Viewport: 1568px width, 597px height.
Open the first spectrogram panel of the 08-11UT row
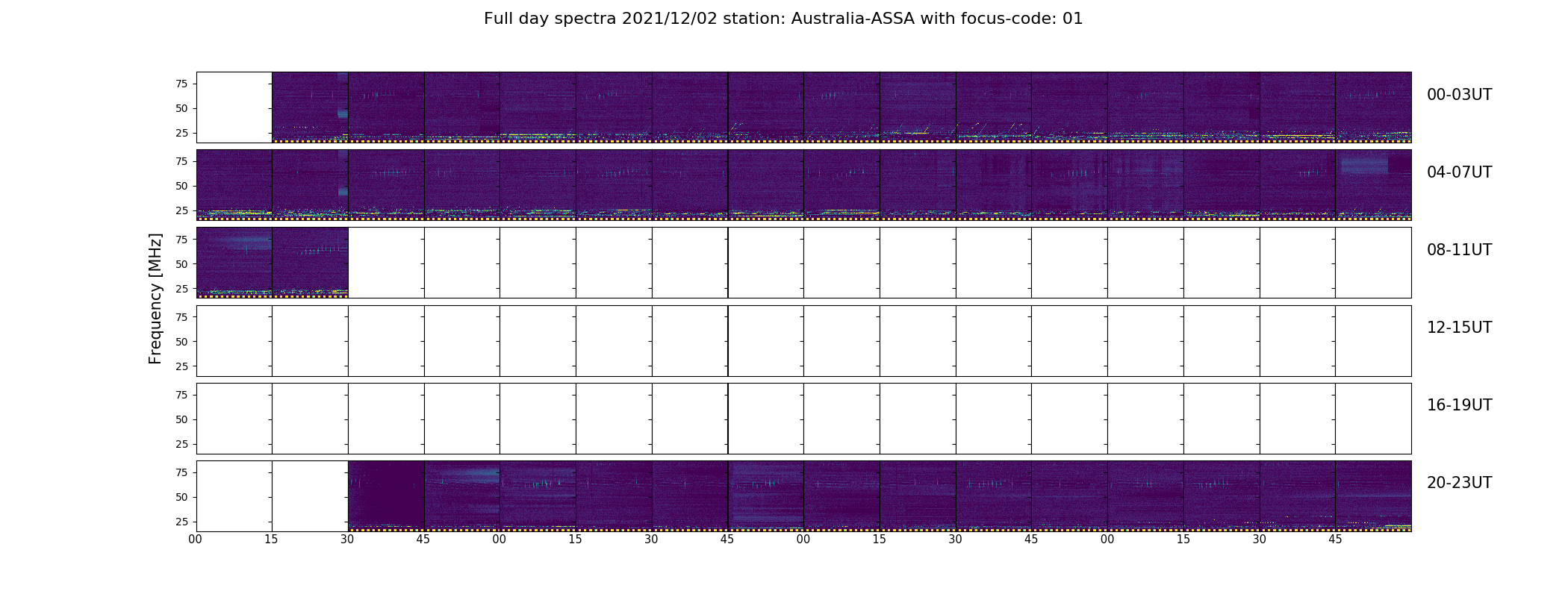coord(234,263)
